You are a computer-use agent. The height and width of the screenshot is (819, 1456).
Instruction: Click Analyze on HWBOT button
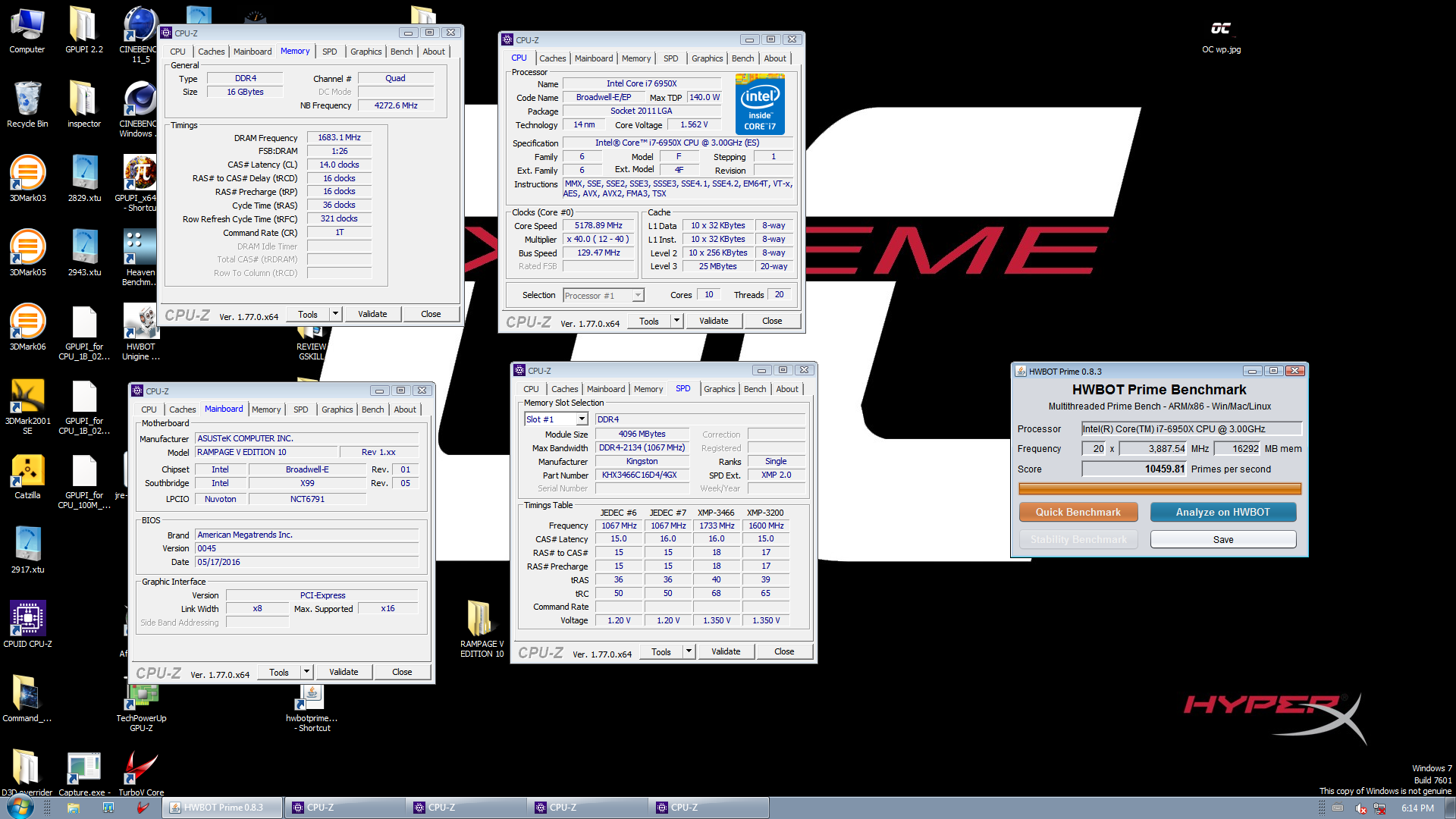click(1222, 512)
